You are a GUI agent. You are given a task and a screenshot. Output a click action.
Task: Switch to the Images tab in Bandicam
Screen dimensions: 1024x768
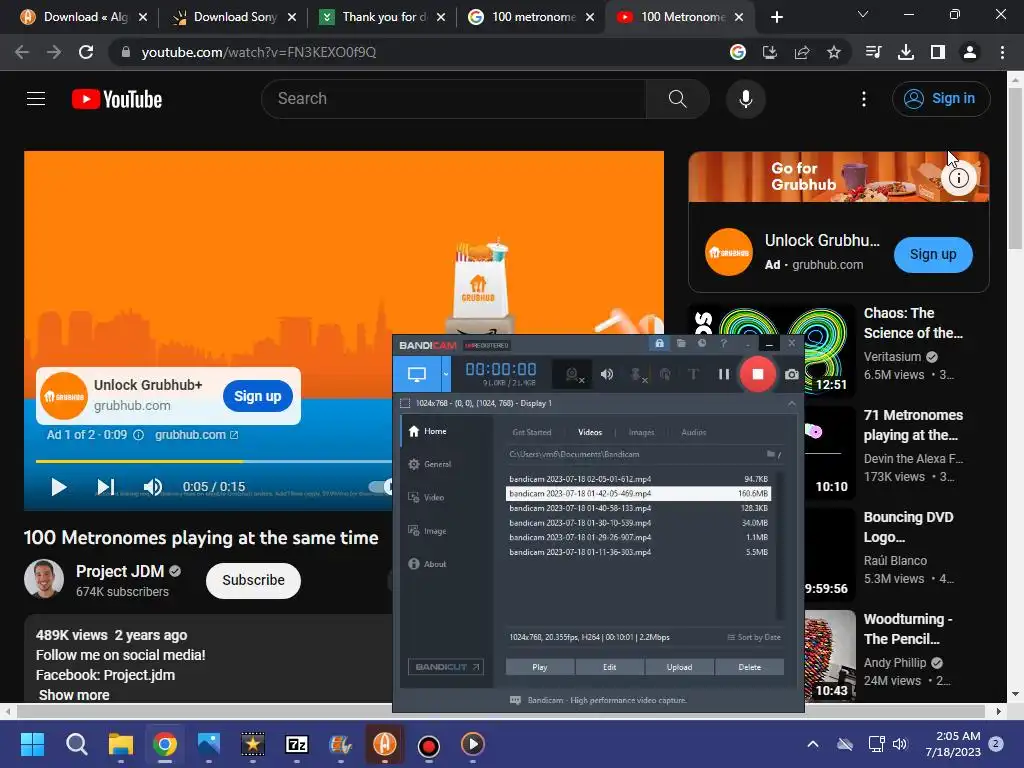pos(641,432)
